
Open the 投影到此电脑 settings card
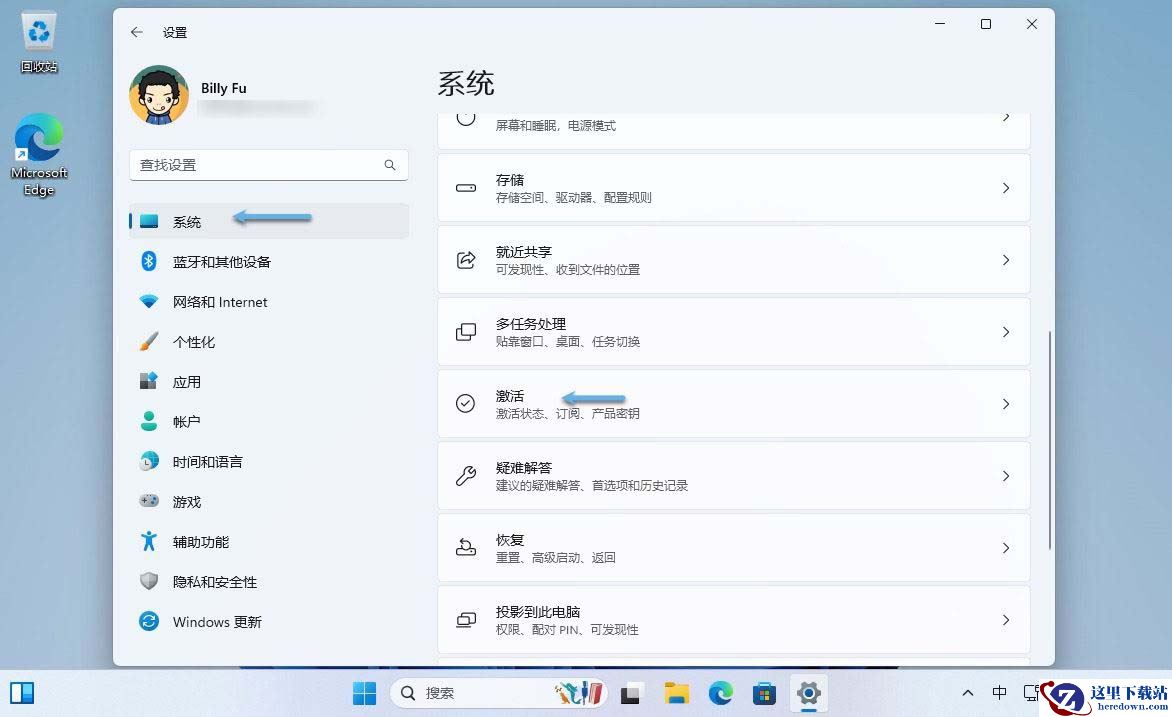click(x=733, y=620)
